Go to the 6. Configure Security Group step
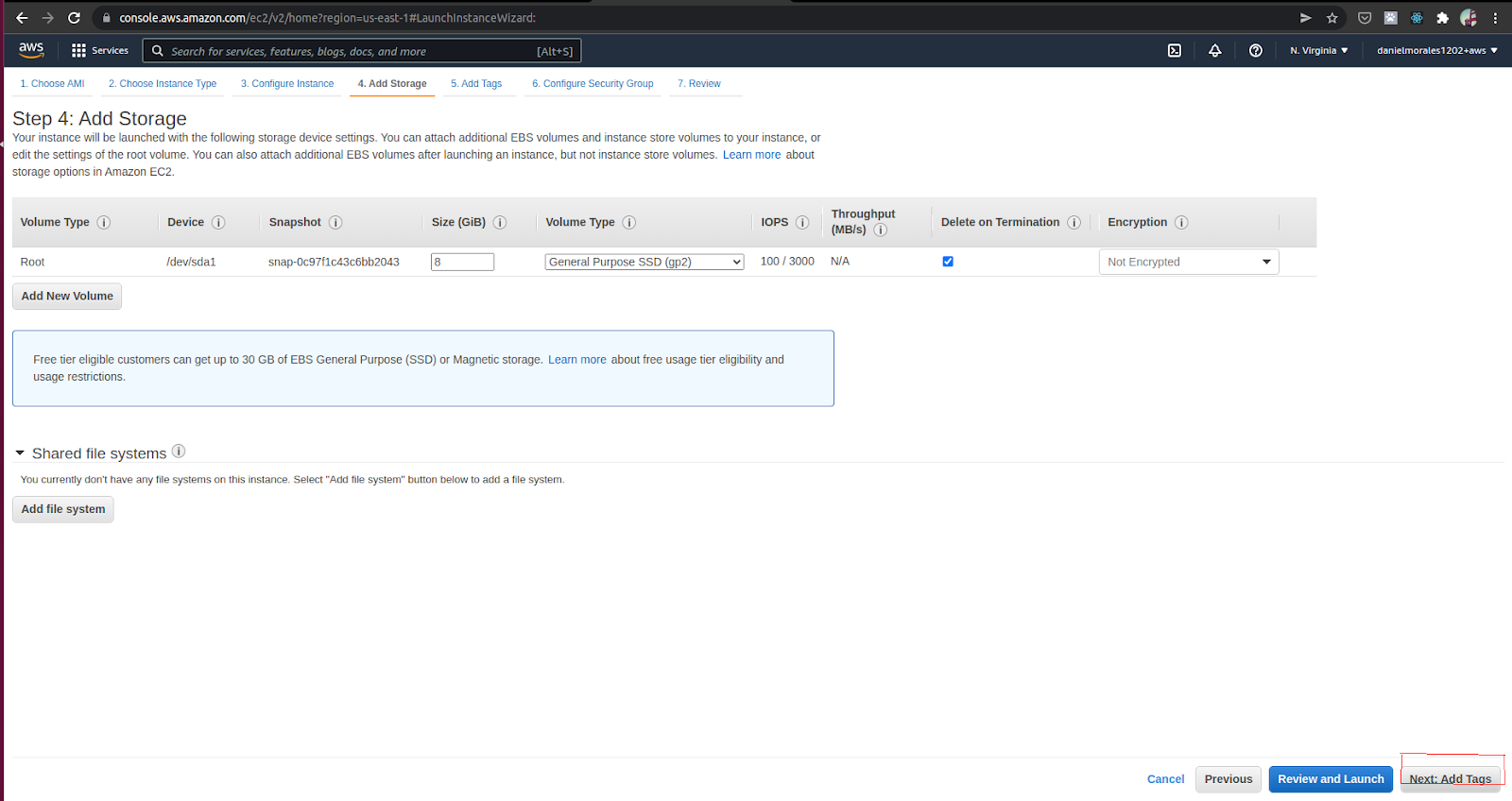Viewport: 1512px width, 801px height. click(x=593, y=84)
